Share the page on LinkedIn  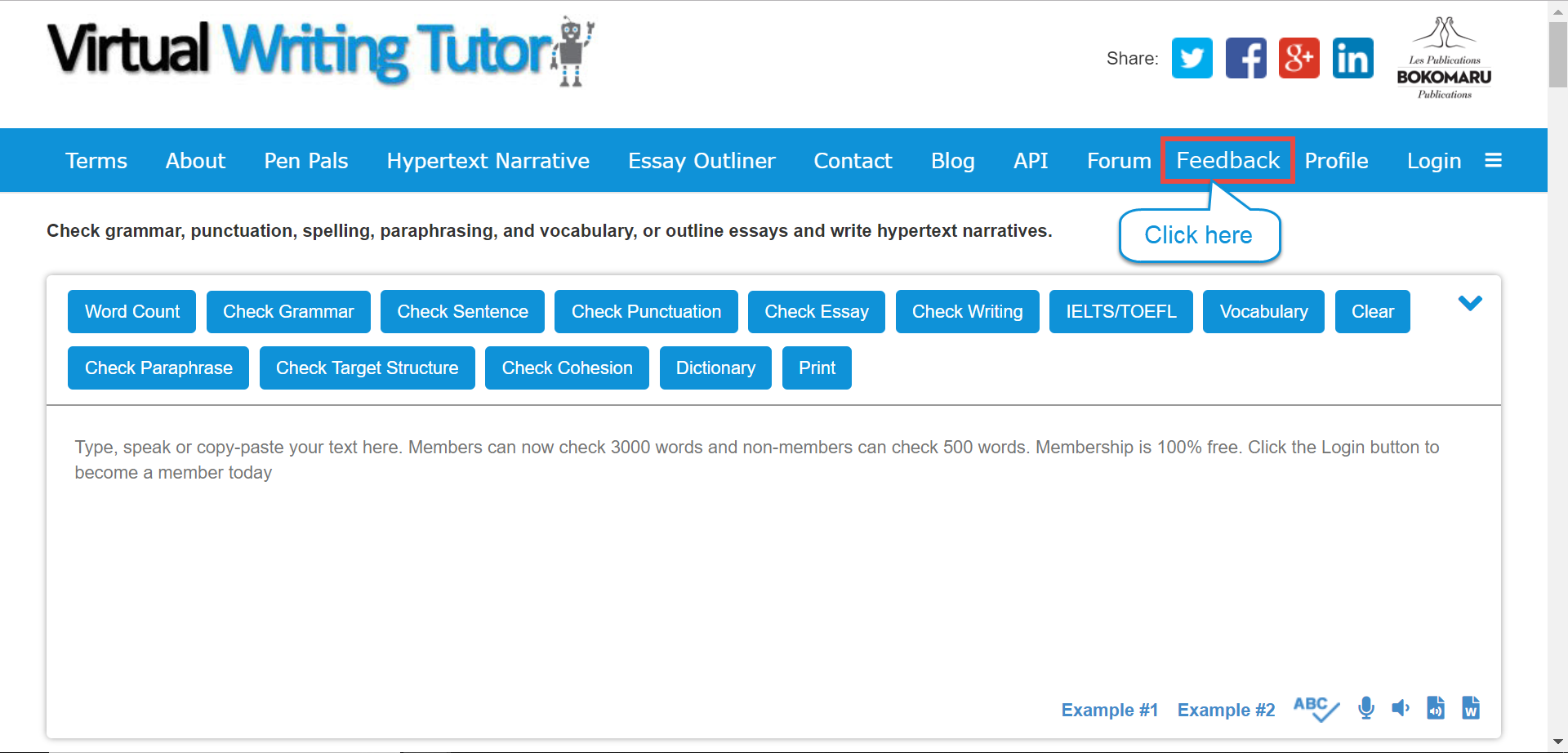[x=1352, y=57]
